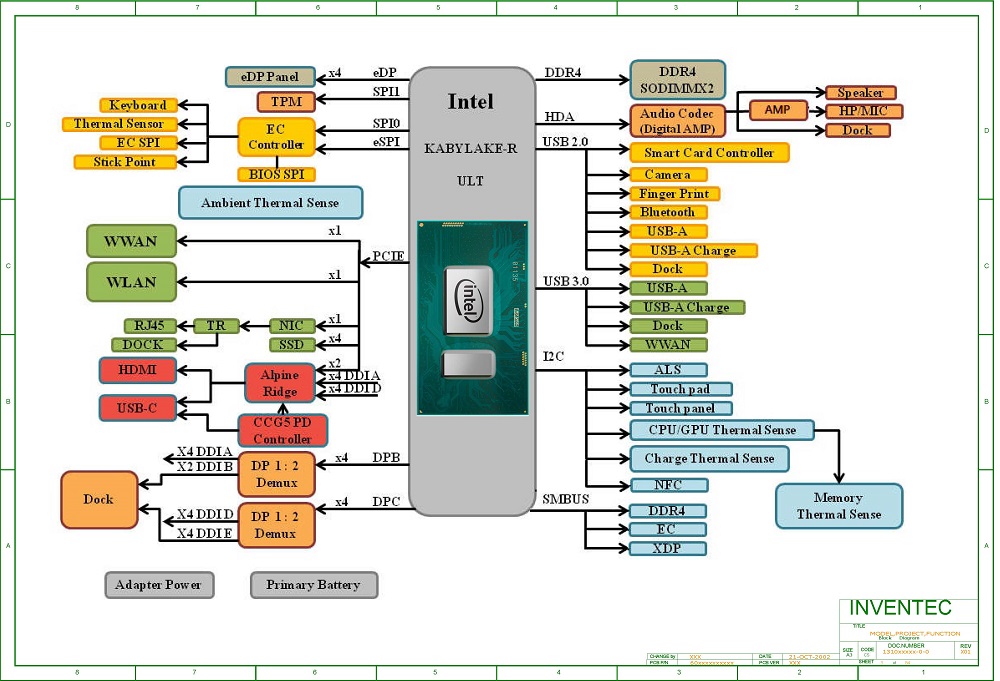Select the yellow Dock block on USB 2.0
The height and width of the screenshot is (681, 1000).
tap(668, 269)
